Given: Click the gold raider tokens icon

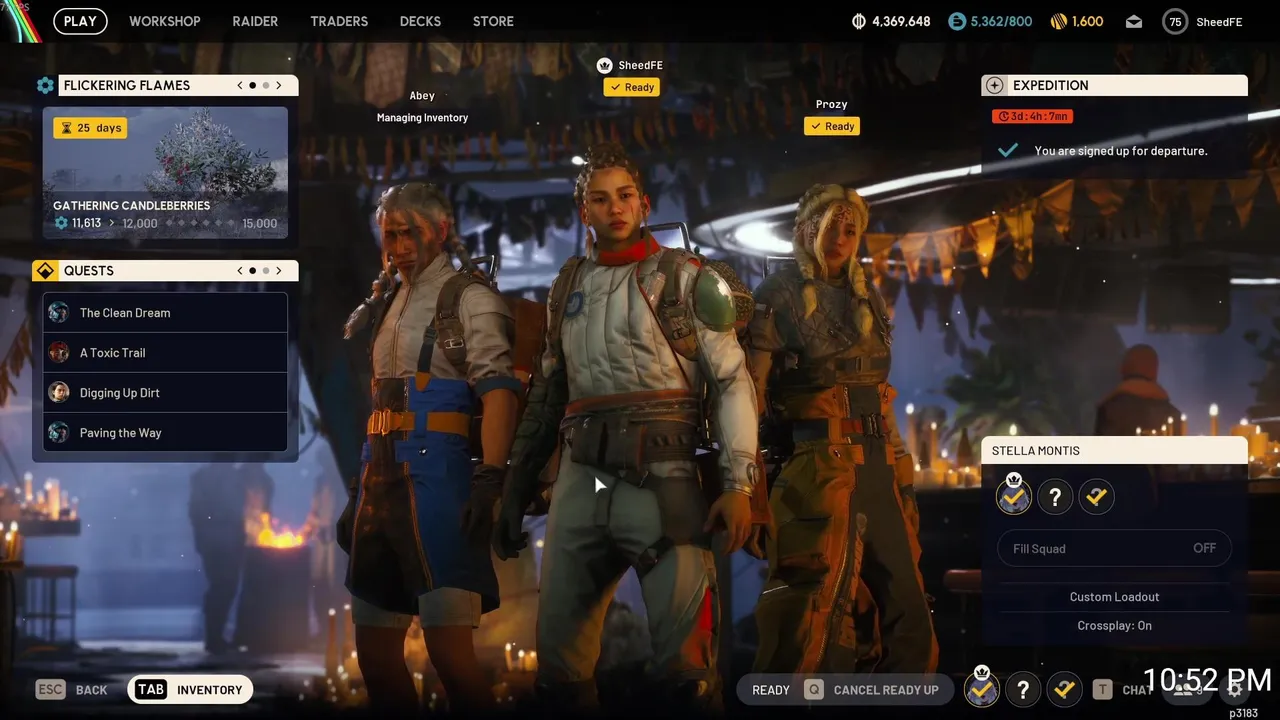Looking at the screenshot, I should [x=1059, y=21].
